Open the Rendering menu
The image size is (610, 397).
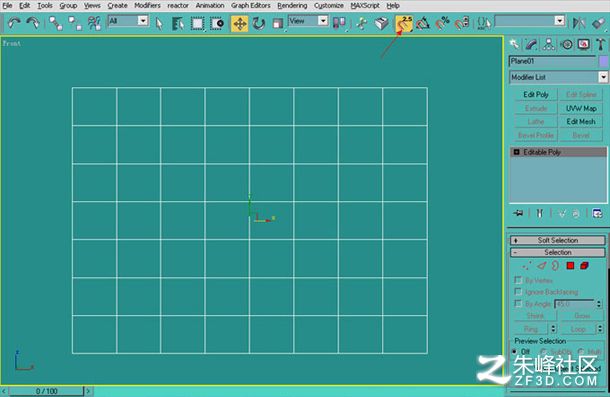tap(292, 5)
